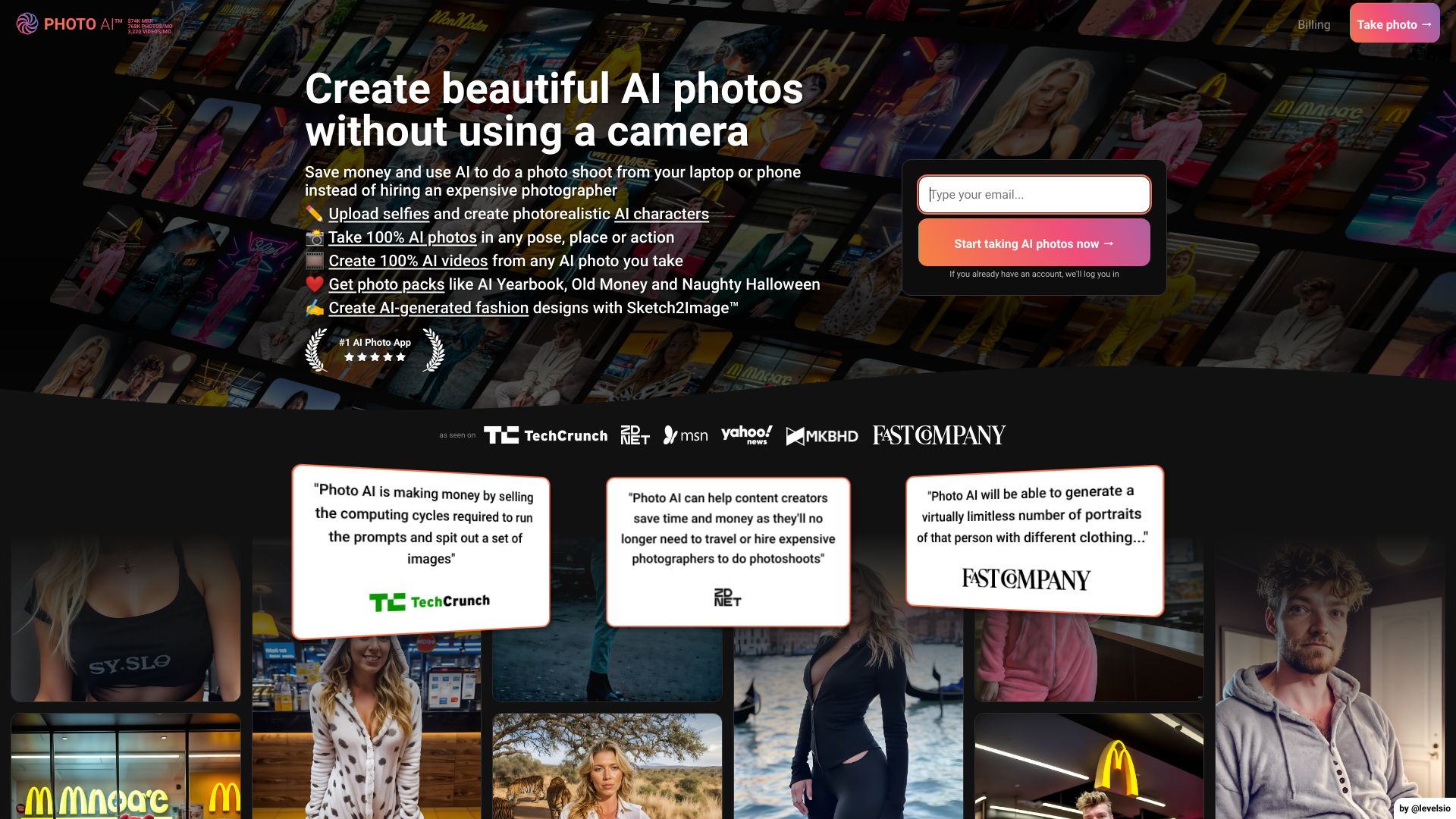The image size is (1456, 819).
Task: Click Start taking AI photos button
Action: coord(1034,243)
